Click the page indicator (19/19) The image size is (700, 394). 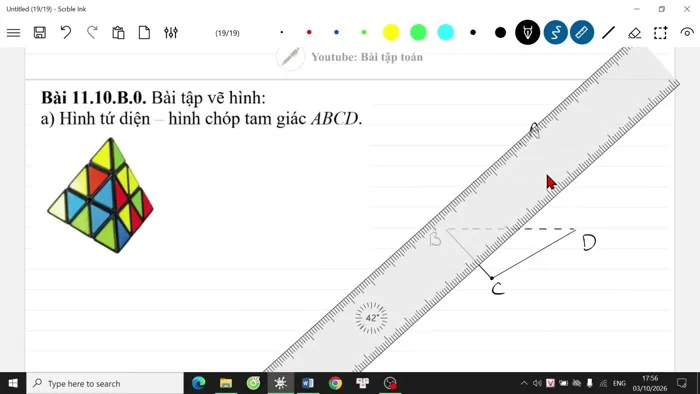coord(227,33)
